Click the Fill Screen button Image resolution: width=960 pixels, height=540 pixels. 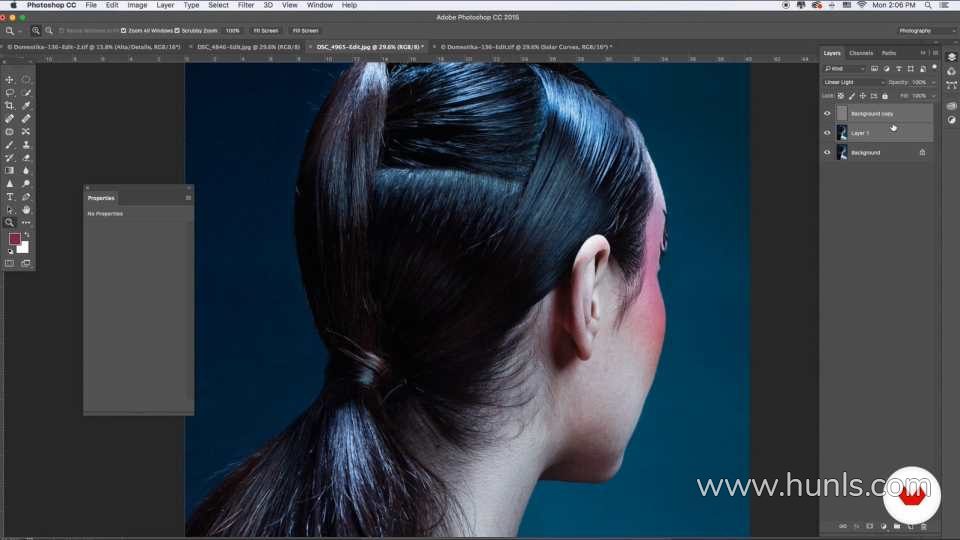(x=305, y=31)
